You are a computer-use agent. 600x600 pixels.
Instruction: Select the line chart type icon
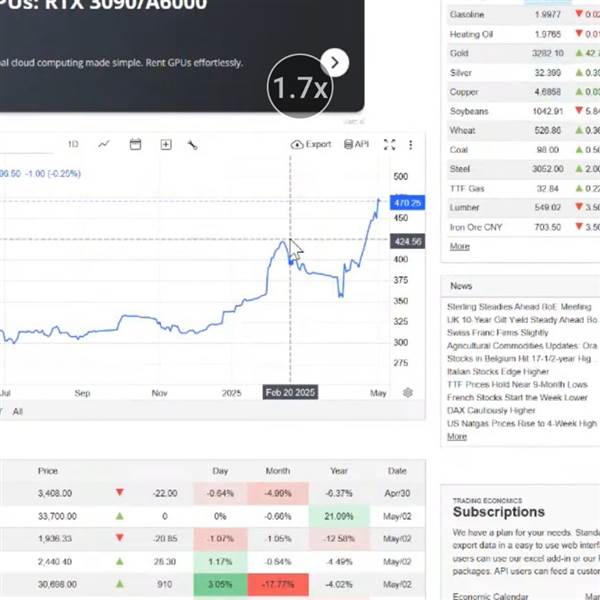click(x=104, y=144)
